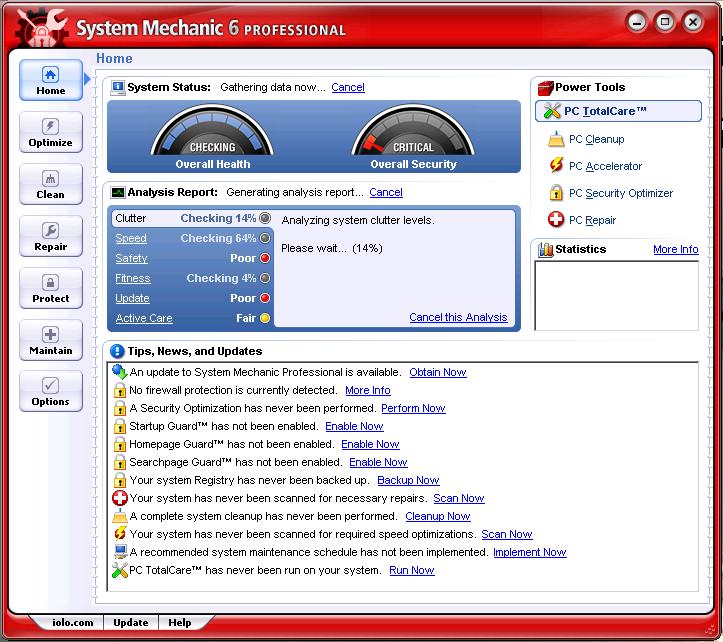Click the Tips, News, and Updates info icon
Image resolution: width=723 pixels, height=642 pixels.
[118, 351]
